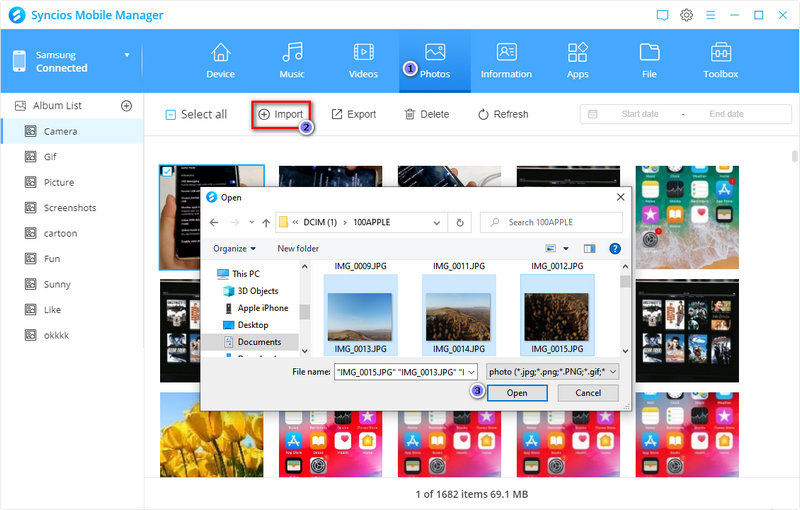Select the yellow tulips photo thumbnail
Image resolution: width=800 pixels, height=510 pixels.
pyautogui.click(x=212, y=434)
